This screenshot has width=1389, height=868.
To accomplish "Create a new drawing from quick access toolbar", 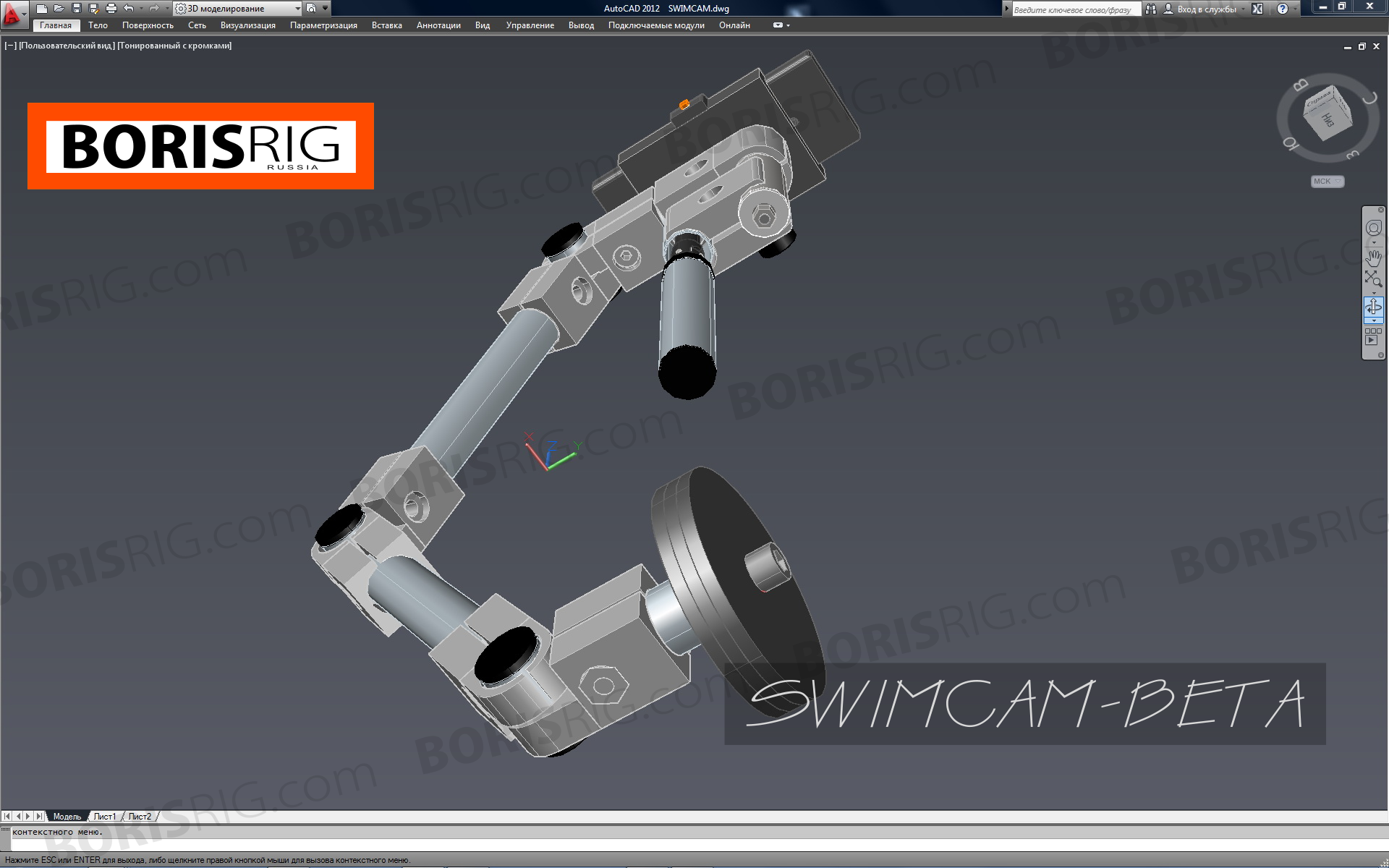I will click(42, 9).
